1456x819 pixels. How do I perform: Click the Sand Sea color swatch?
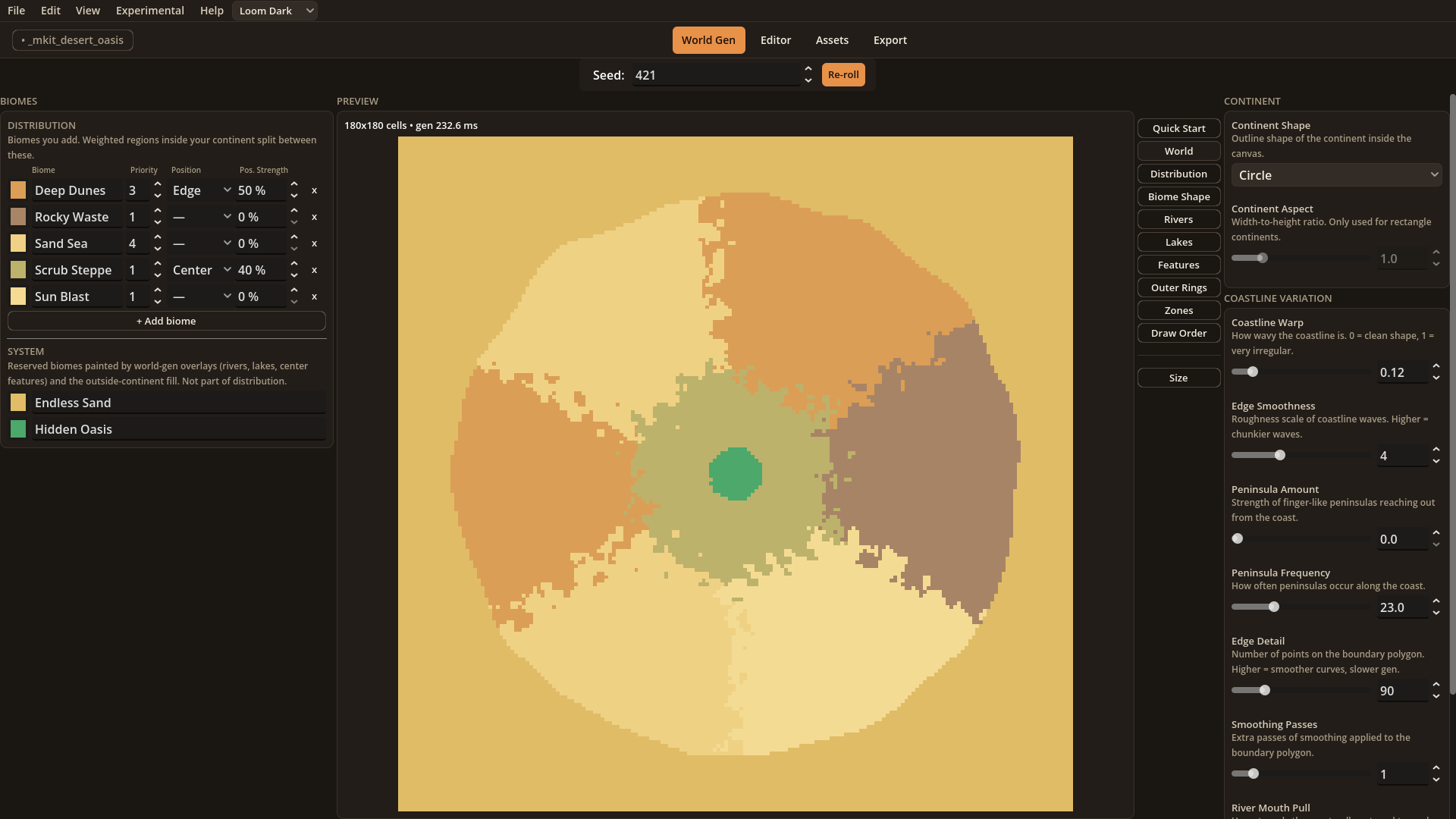point(18,243)
